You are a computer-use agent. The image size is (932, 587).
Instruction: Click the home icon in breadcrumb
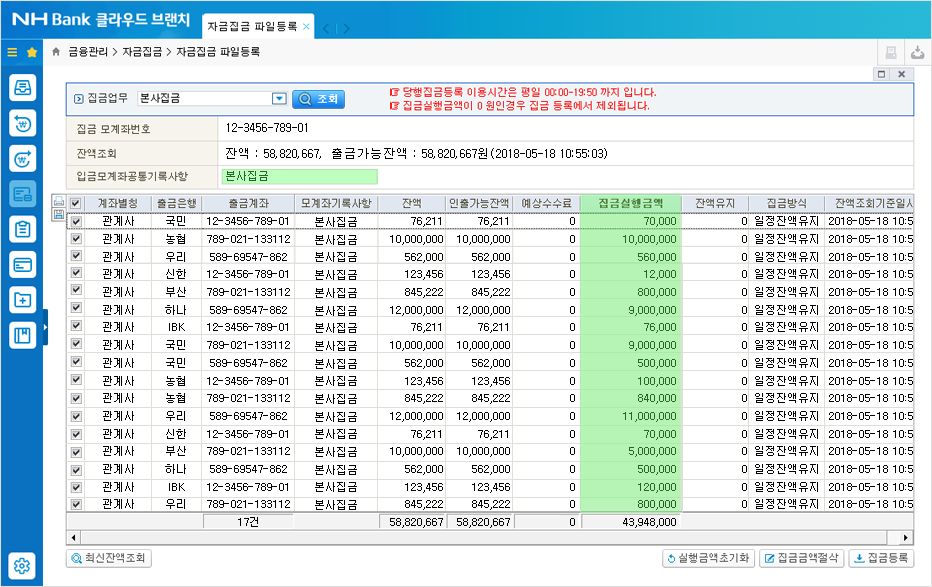56,52
